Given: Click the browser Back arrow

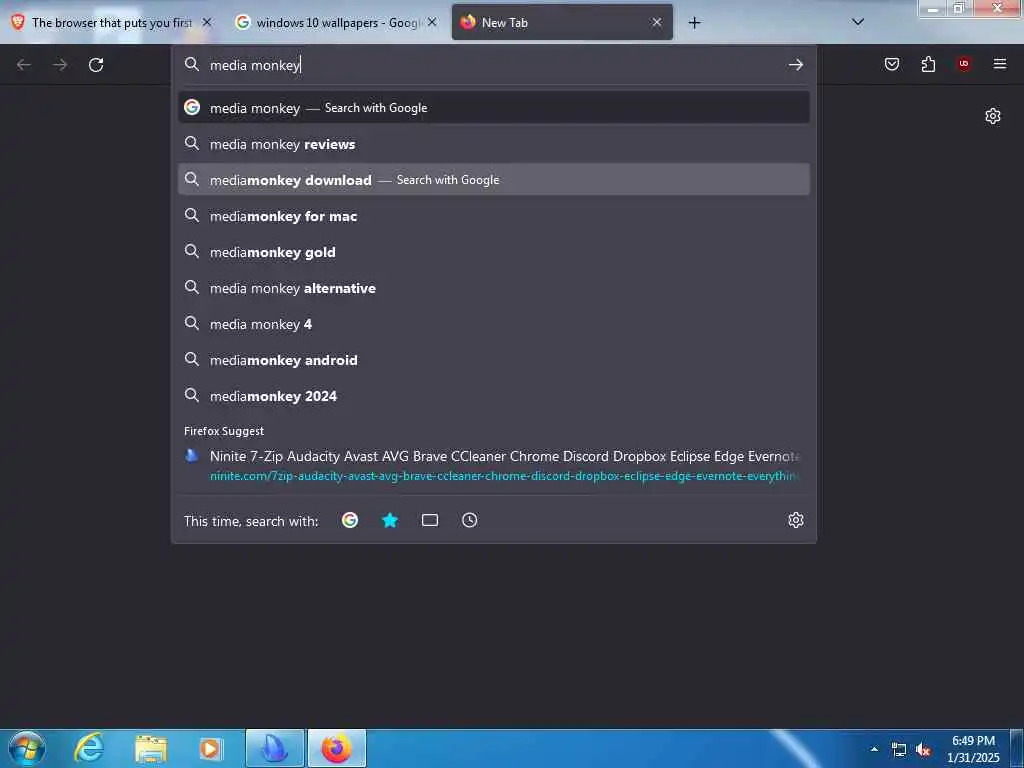Looking at the screenshot, I should coord(24,65).
